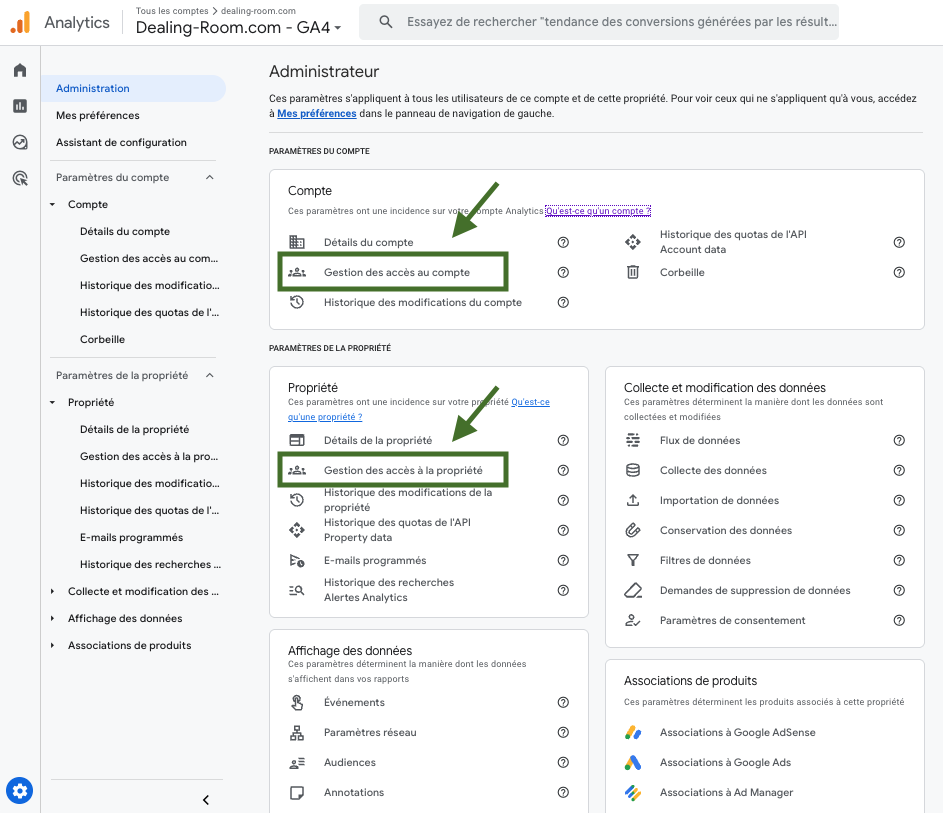Click the Paramètres réseau network icon
The height and width of the screenshot is (813, 943).
tap(296, 732)
